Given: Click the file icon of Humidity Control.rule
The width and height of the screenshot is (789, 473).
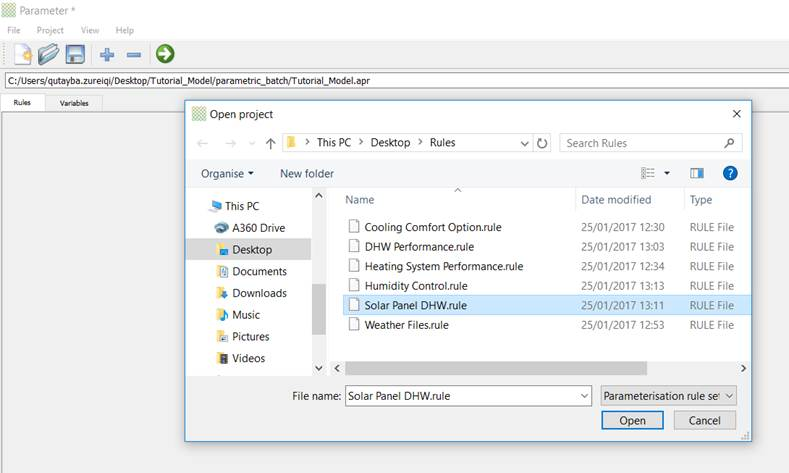Looking at the screenshot, I should (x=354, y=285).
